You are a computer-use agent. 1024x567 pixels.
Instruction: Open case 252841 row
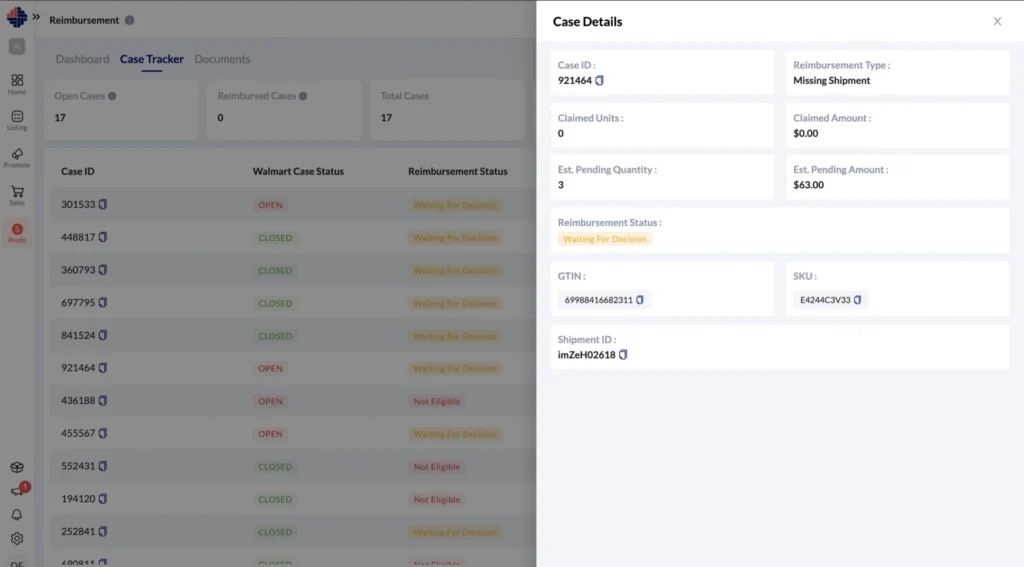tap(293, 531)
